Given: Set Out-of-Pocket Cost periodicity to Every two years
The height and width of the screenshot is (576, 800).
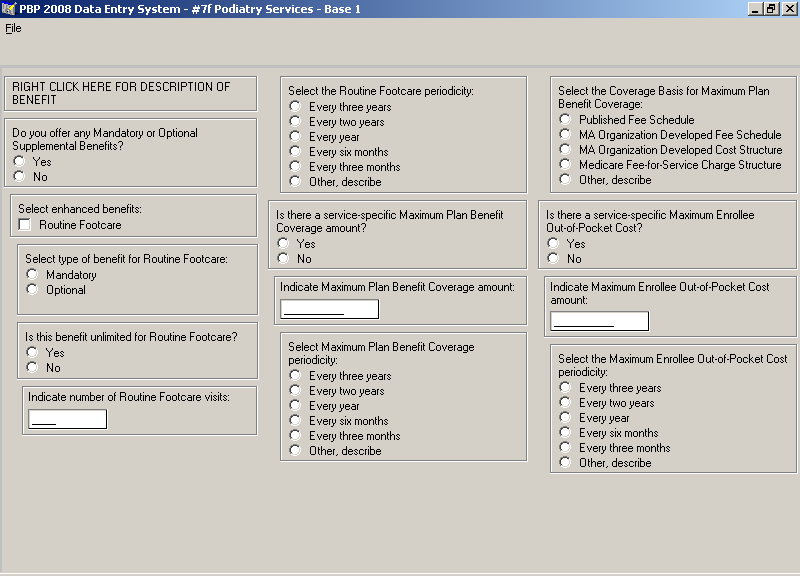Looking at the screenshot, I should tap(565, 403).
